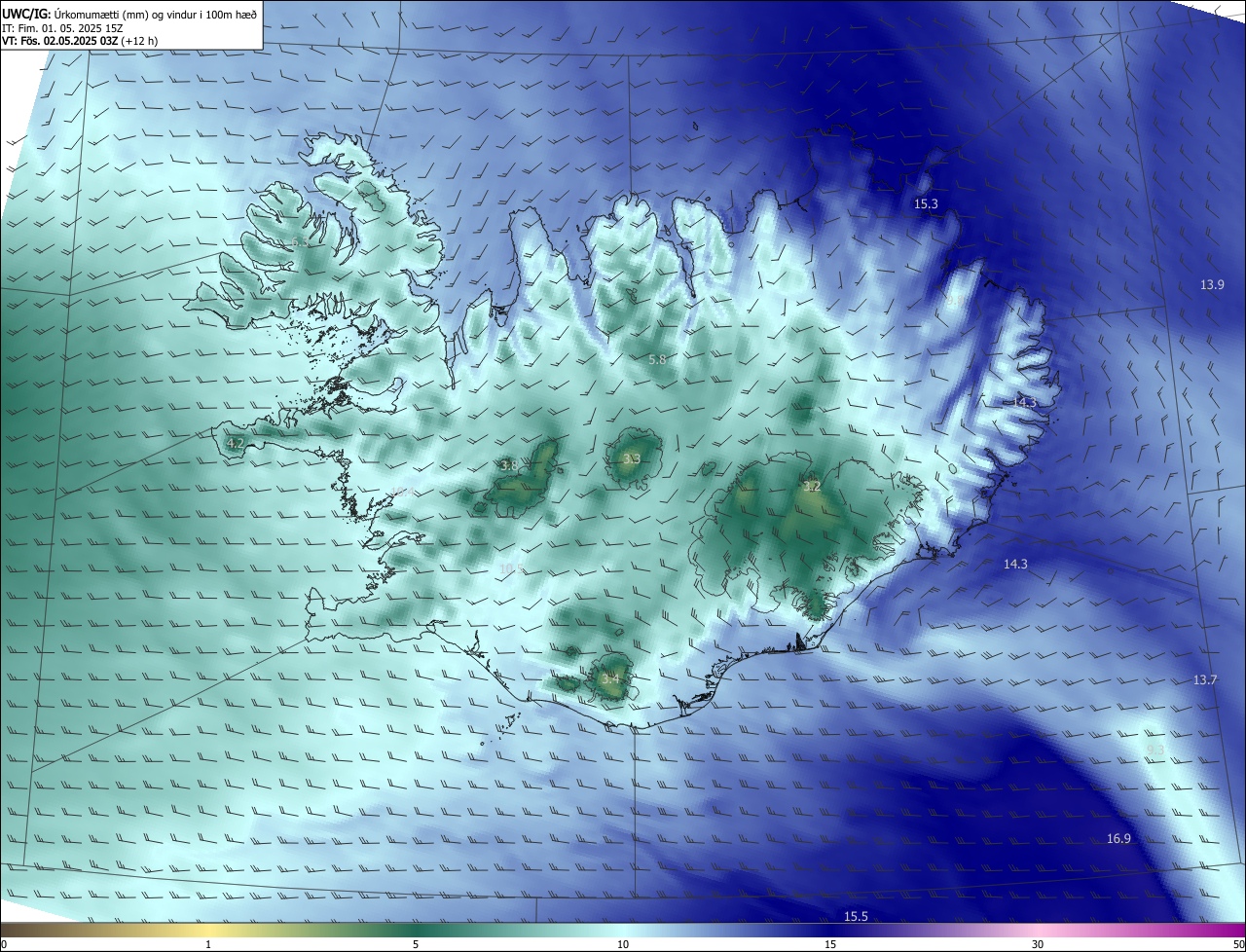Viewport: 1246px width, 952px height.
Task: Click the 10.5 value label
Action: click(512, 568)
